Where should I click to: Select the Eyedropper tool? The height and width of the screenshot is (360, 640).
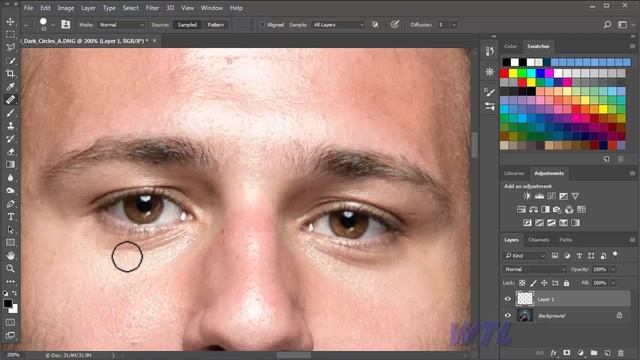[11, 87]
